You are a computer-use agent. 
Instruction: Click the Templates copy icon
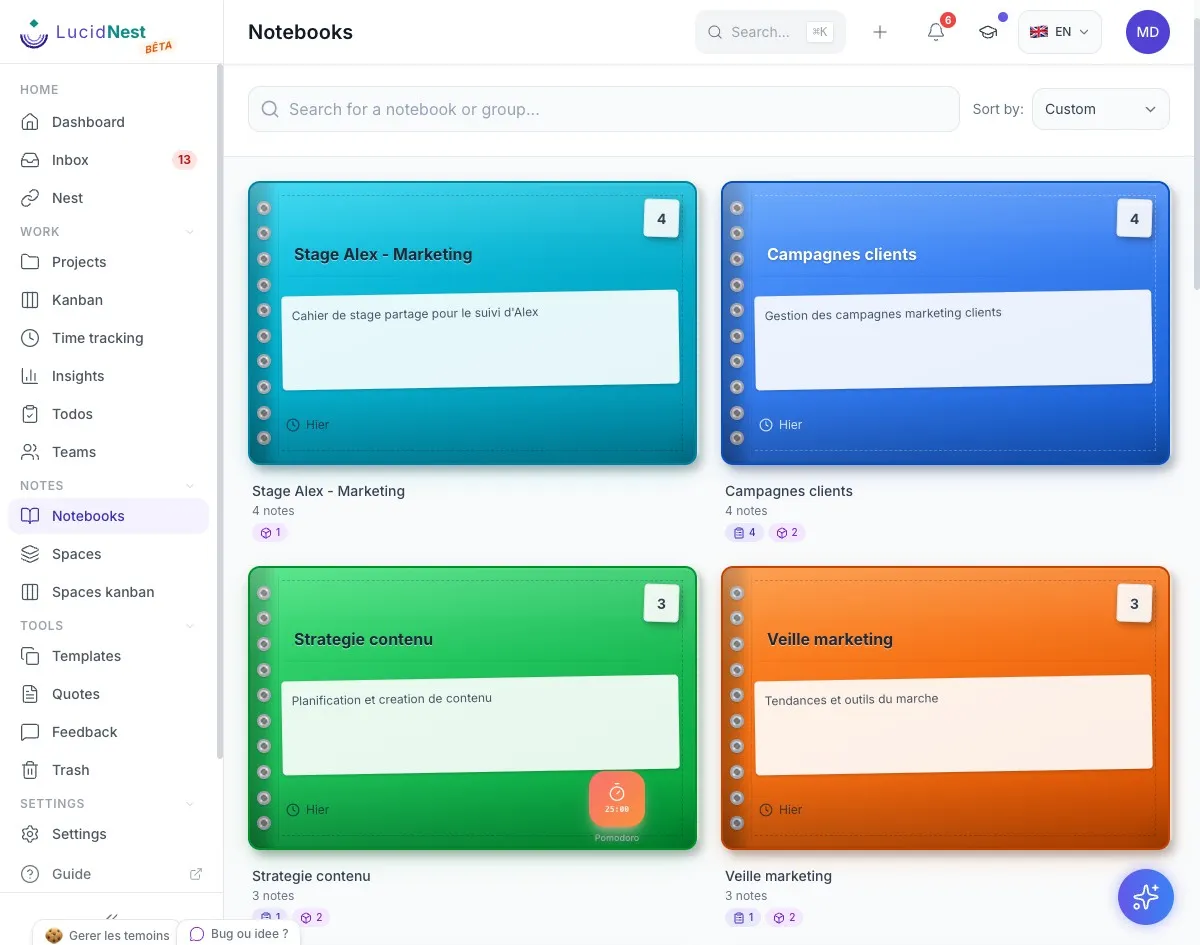coord(31,656)
